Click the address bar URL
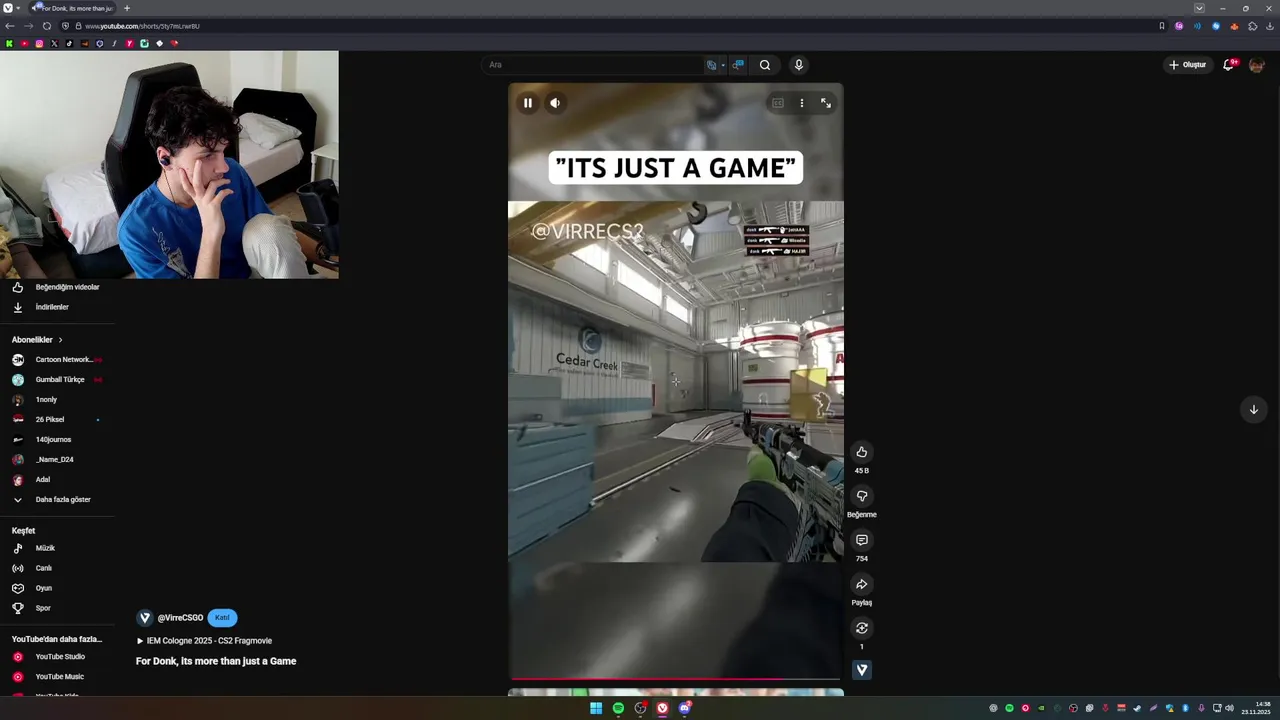This screenshot has height=720, width=1280. [x=142, y=26]
